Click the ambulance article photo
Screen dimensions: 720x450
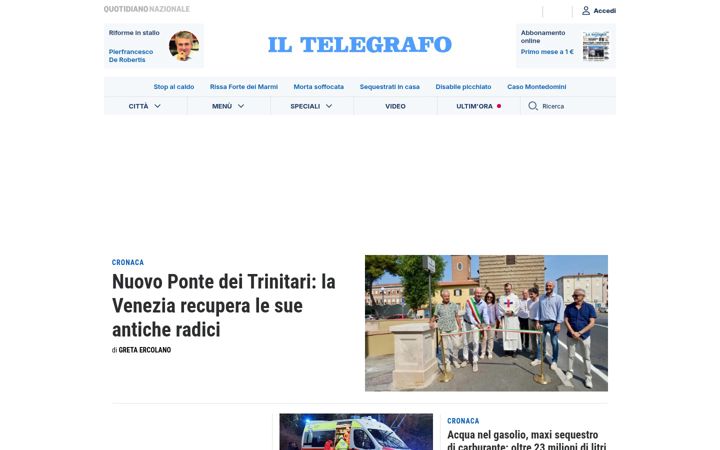(x=356, y=432)
